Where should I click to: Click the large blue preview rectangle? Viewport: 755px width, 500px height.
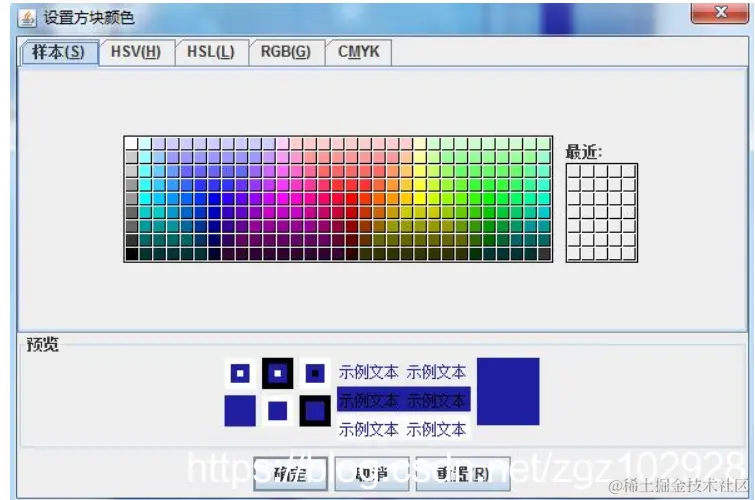[508, 391]
